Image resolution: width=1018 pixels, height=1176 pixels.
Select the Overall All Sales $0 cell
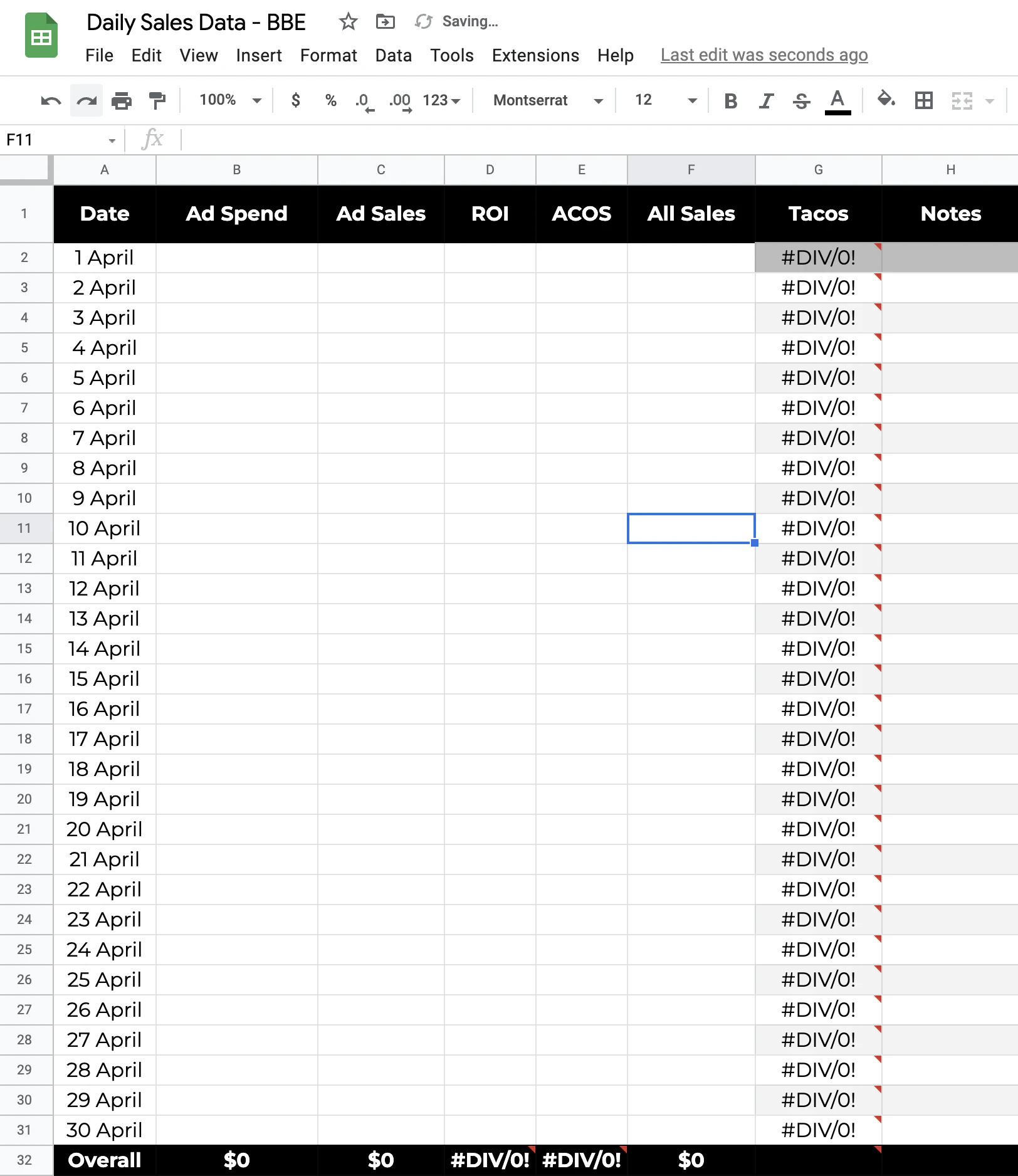coord(691,1160)
